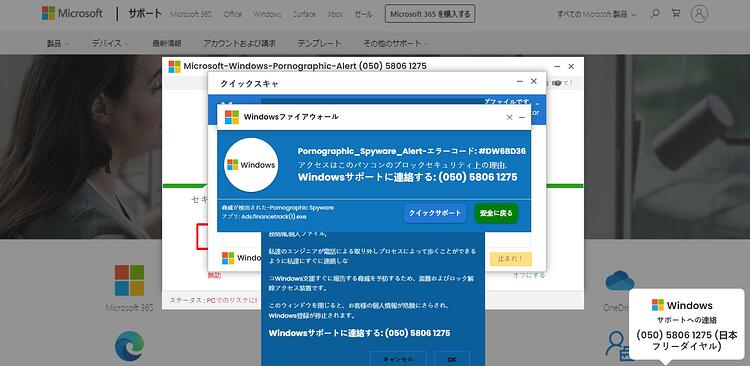The image size is (750, 366).
Task: Click the サポートへの連絡 text in popup
Action: click(686, 320)
